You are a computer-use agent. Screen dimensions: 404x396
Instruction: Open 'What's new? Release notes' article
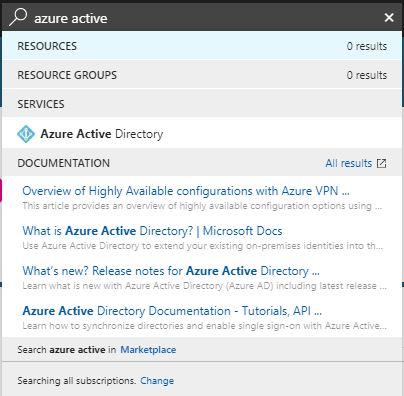tap(171, 271)
